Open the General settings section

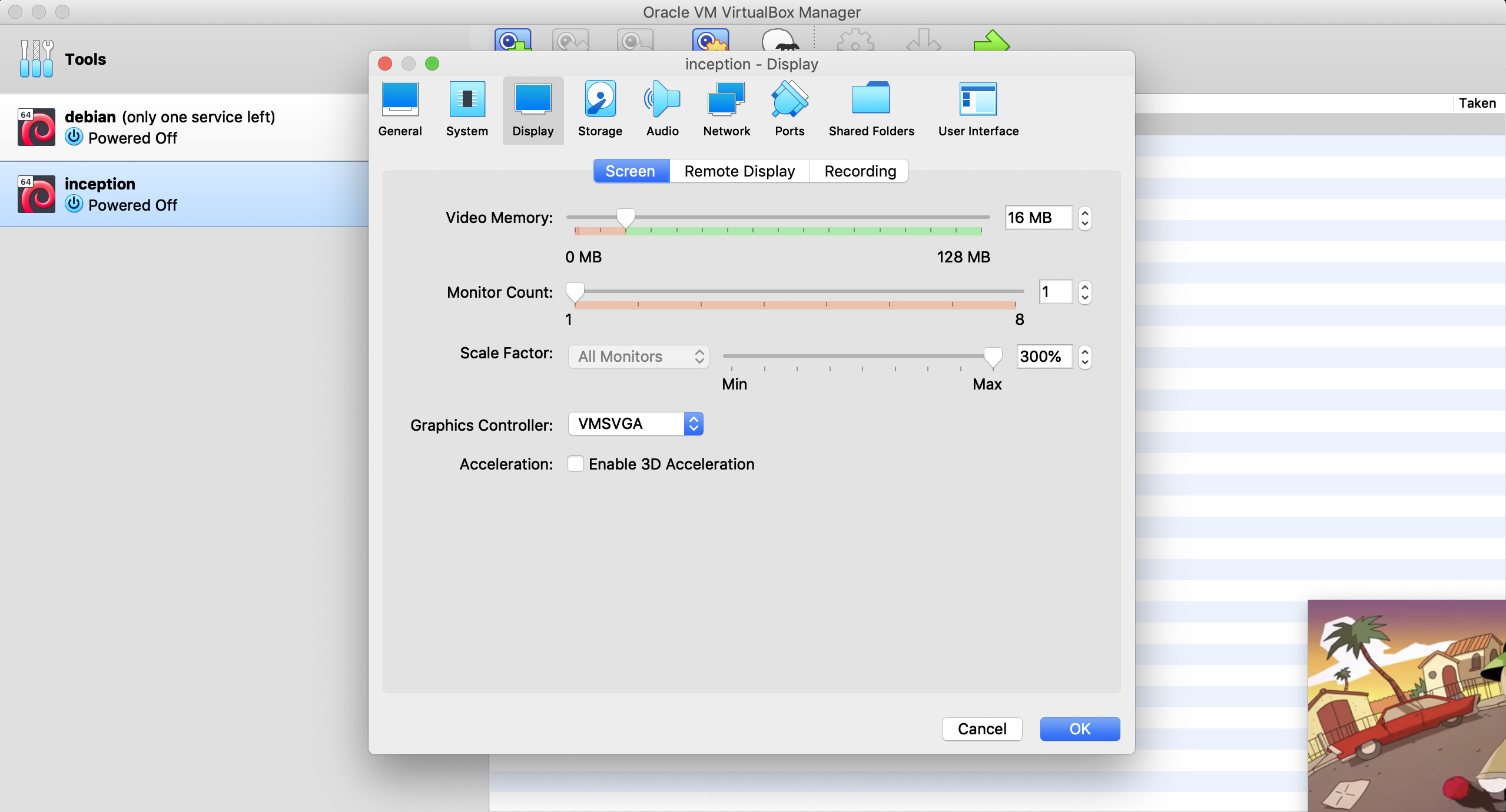400,110
